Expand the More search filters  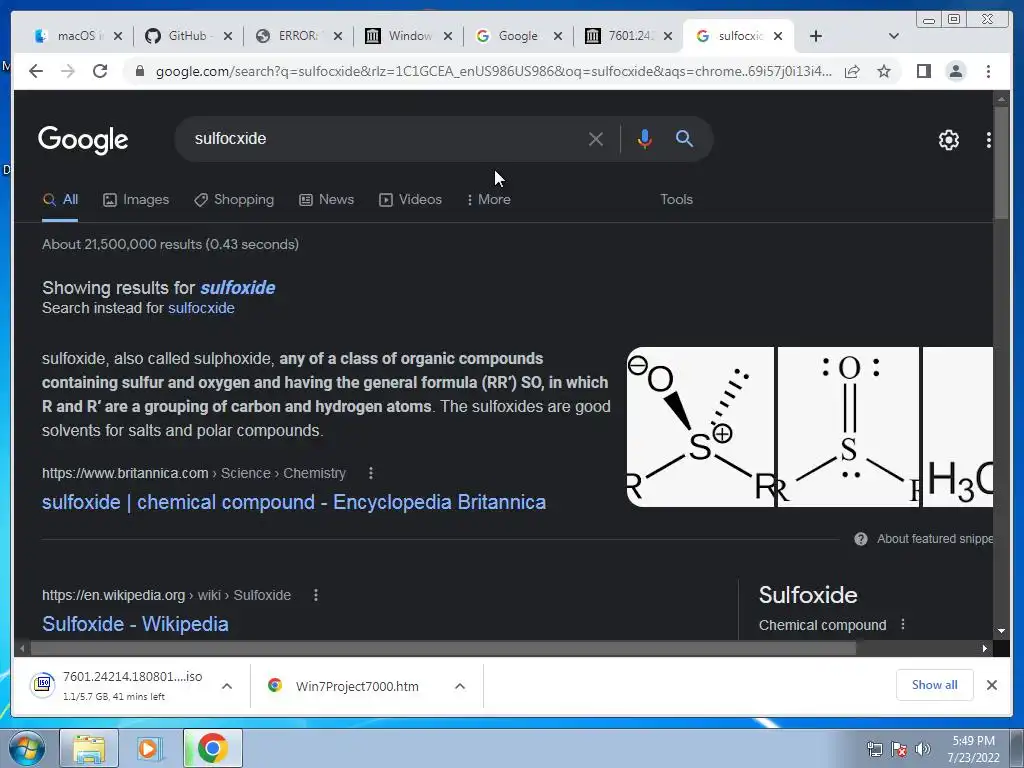click(488, 199)
